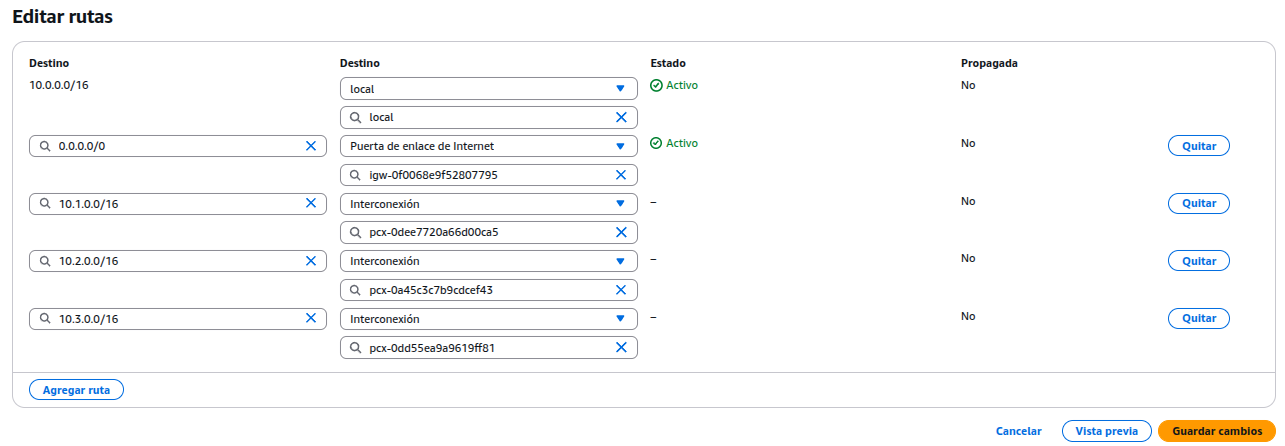Clear the 10.1.0.0/16 destination with X icon

(310, 204)
